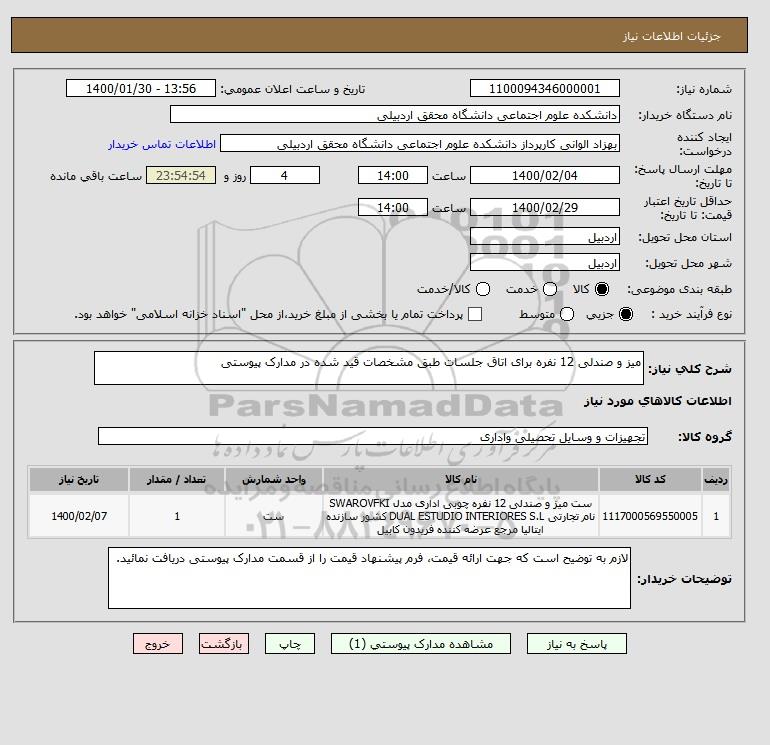
Task: Select the خدمت radio button
Action: pyautogui.click(x=550, y=289)
